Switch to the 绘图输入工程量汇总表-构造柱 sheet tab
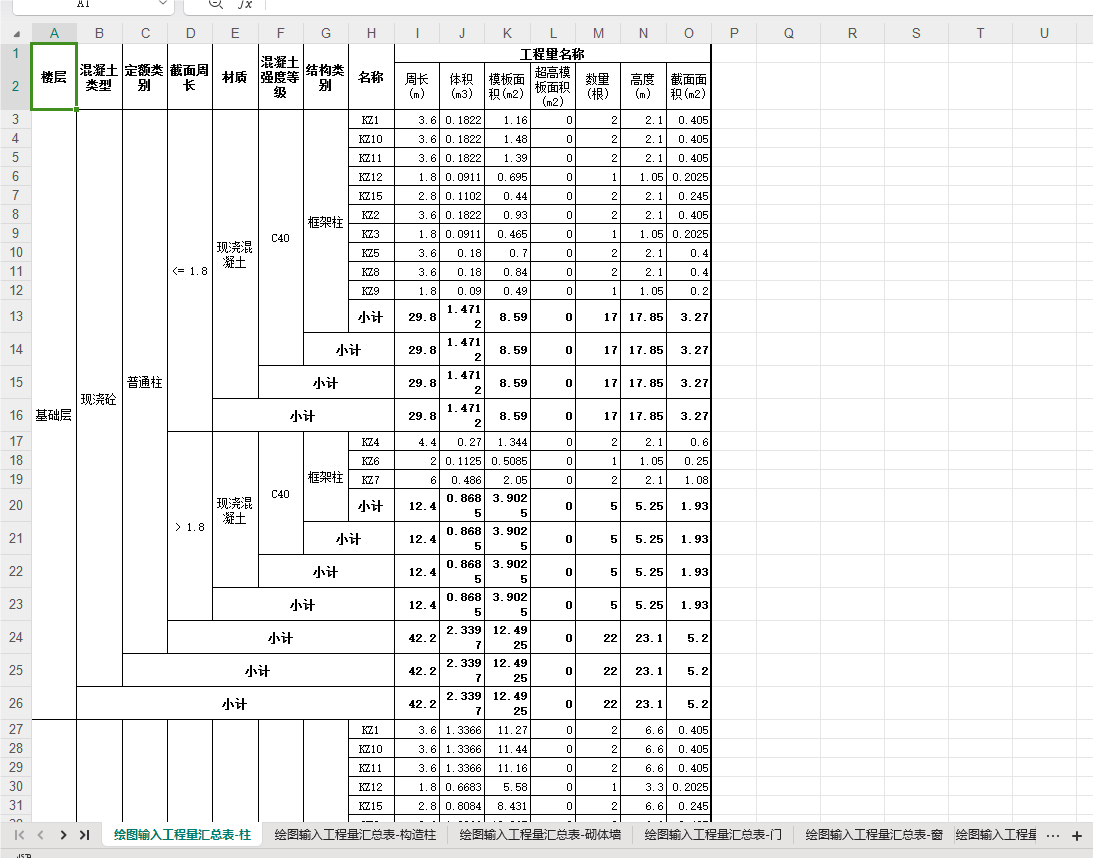Screen dimensions: 1093x858 tap(356, 834)
